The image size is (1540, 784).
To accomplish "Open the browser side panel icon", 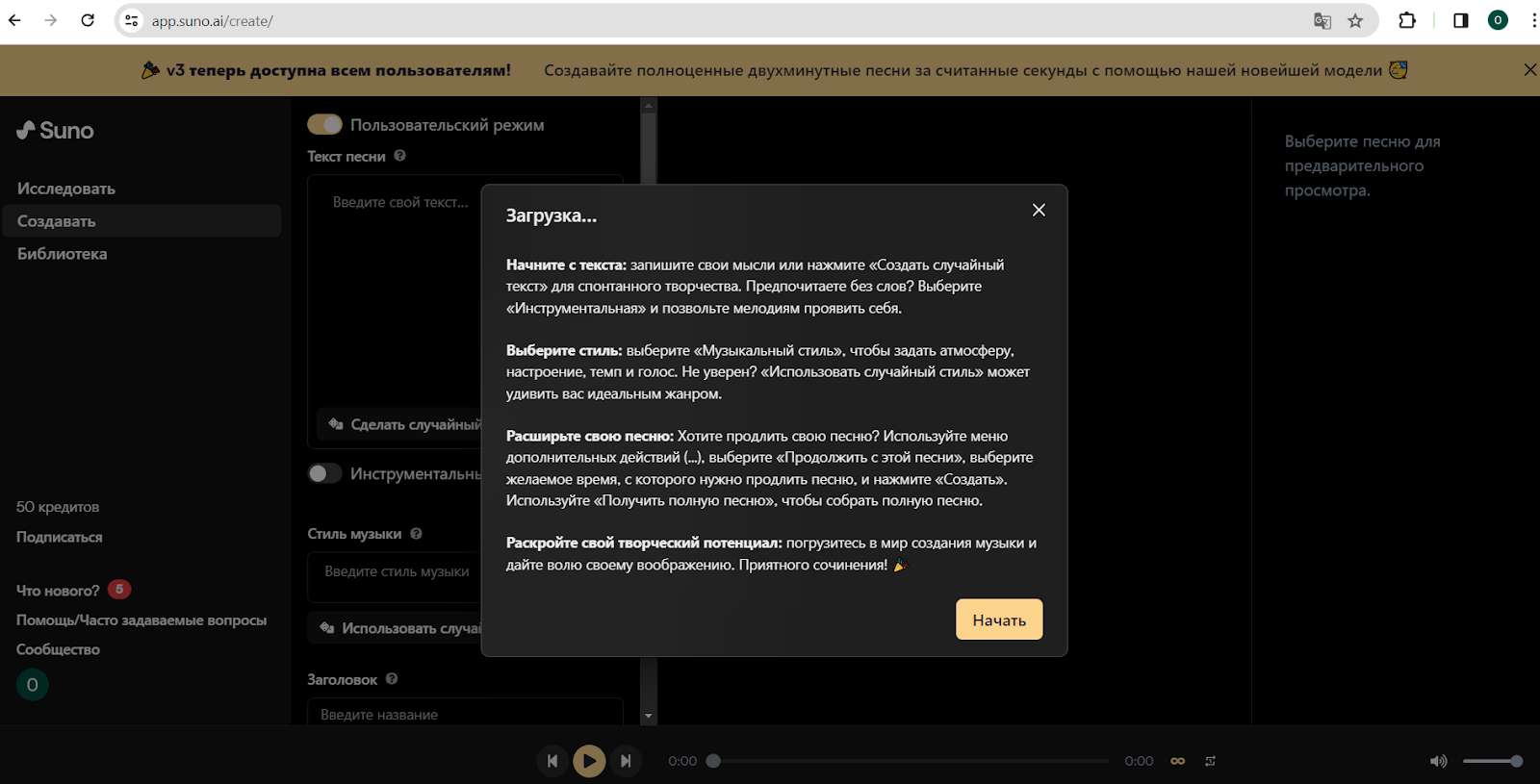I will 1461,20.
